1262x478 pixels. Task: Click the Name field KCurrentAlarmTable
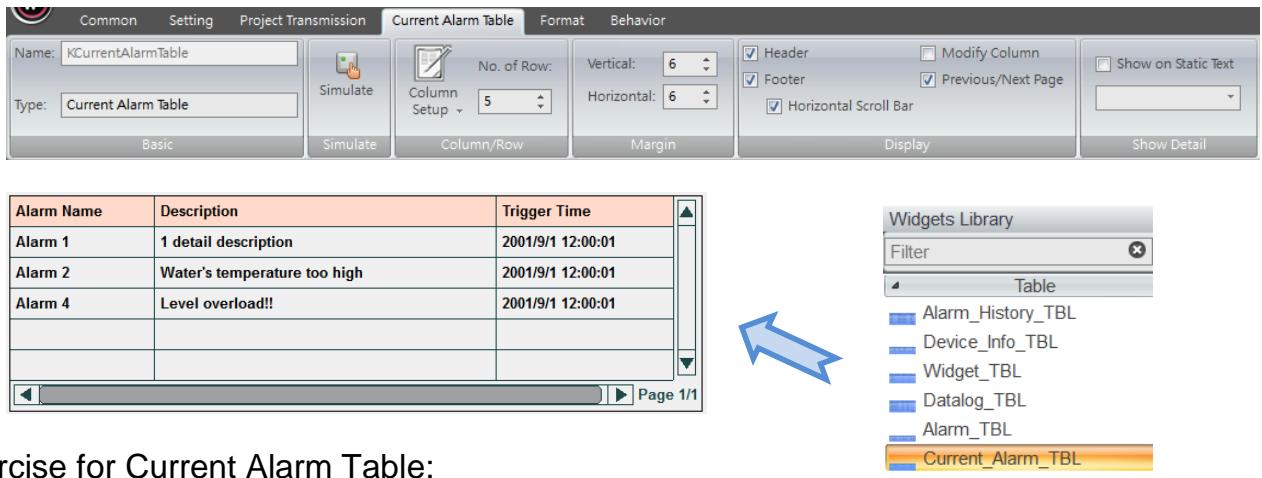click(x=179, y=53)
